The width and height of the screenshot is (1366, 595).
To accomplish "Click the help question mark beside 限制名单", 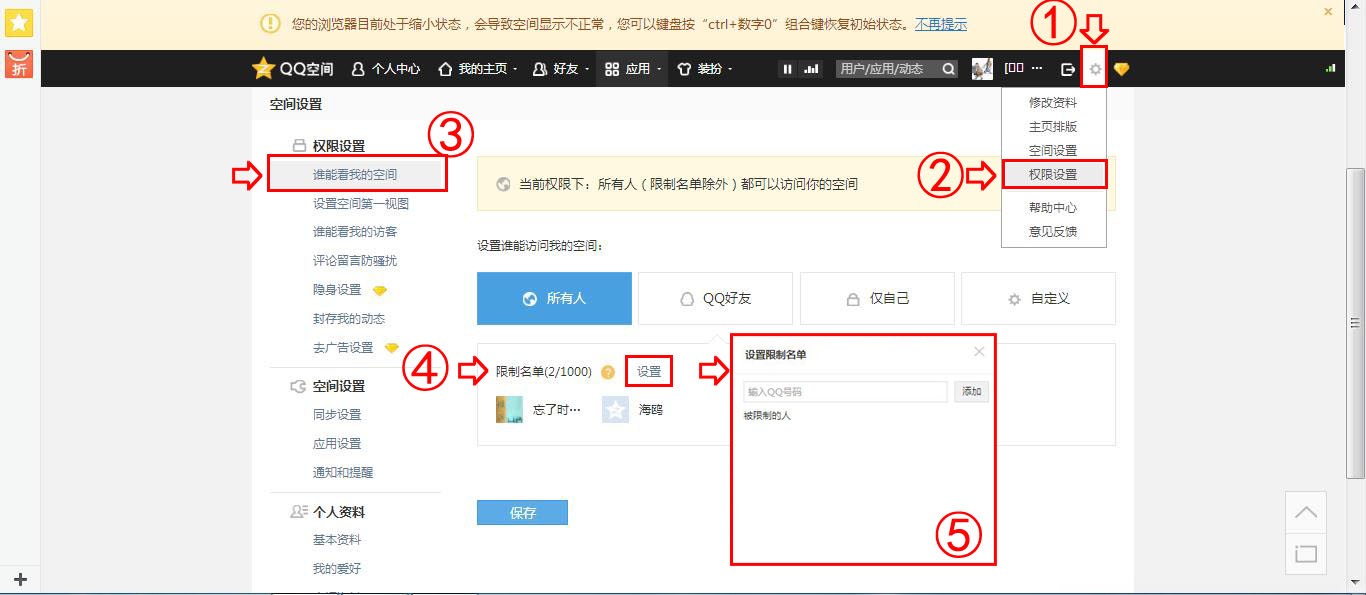I will [x=608, y=372].
